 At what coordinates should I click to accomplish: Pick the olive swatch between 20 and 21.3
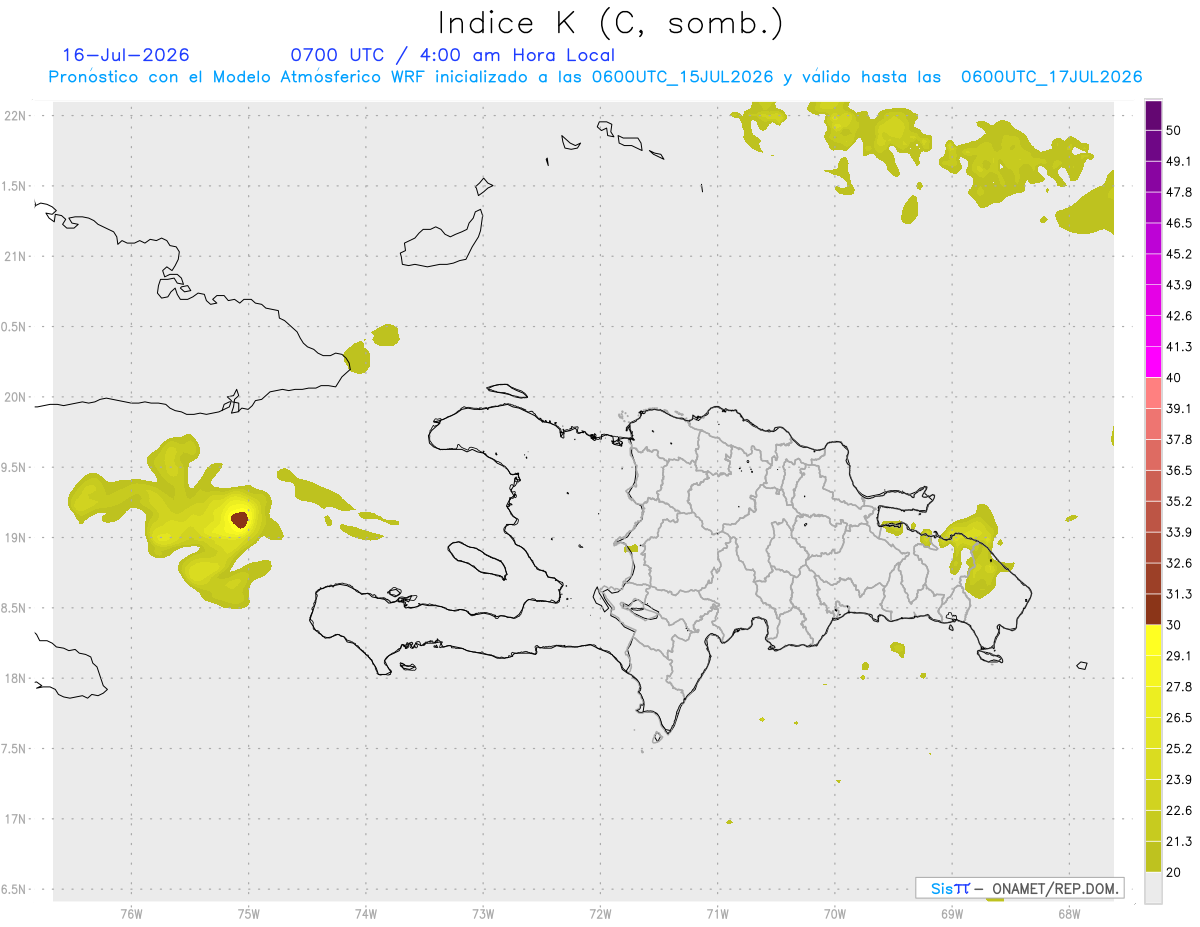(x=1153, y=857)
